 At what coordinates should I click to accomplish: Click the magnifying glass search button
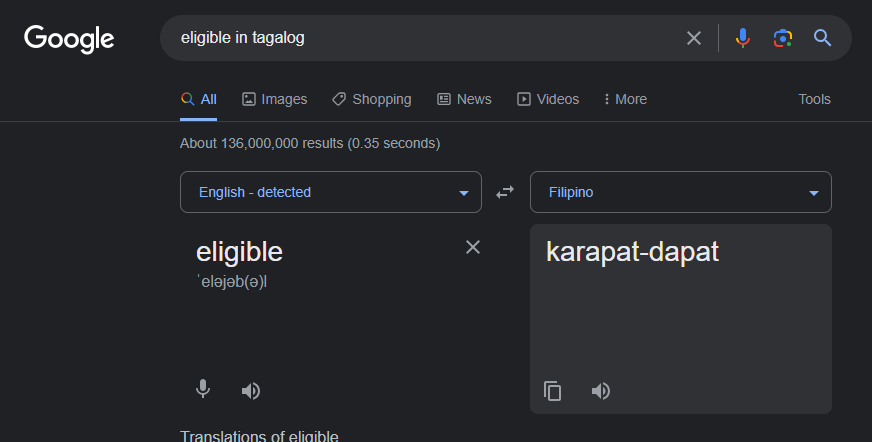823,38
